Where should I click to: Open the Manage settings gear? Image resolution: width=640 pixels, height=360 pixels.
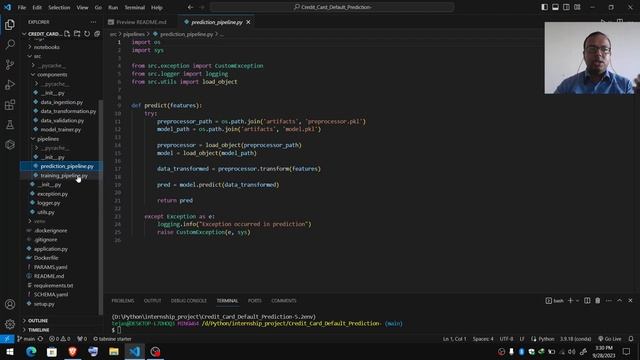pyautogui.click(x=10, y=324)
